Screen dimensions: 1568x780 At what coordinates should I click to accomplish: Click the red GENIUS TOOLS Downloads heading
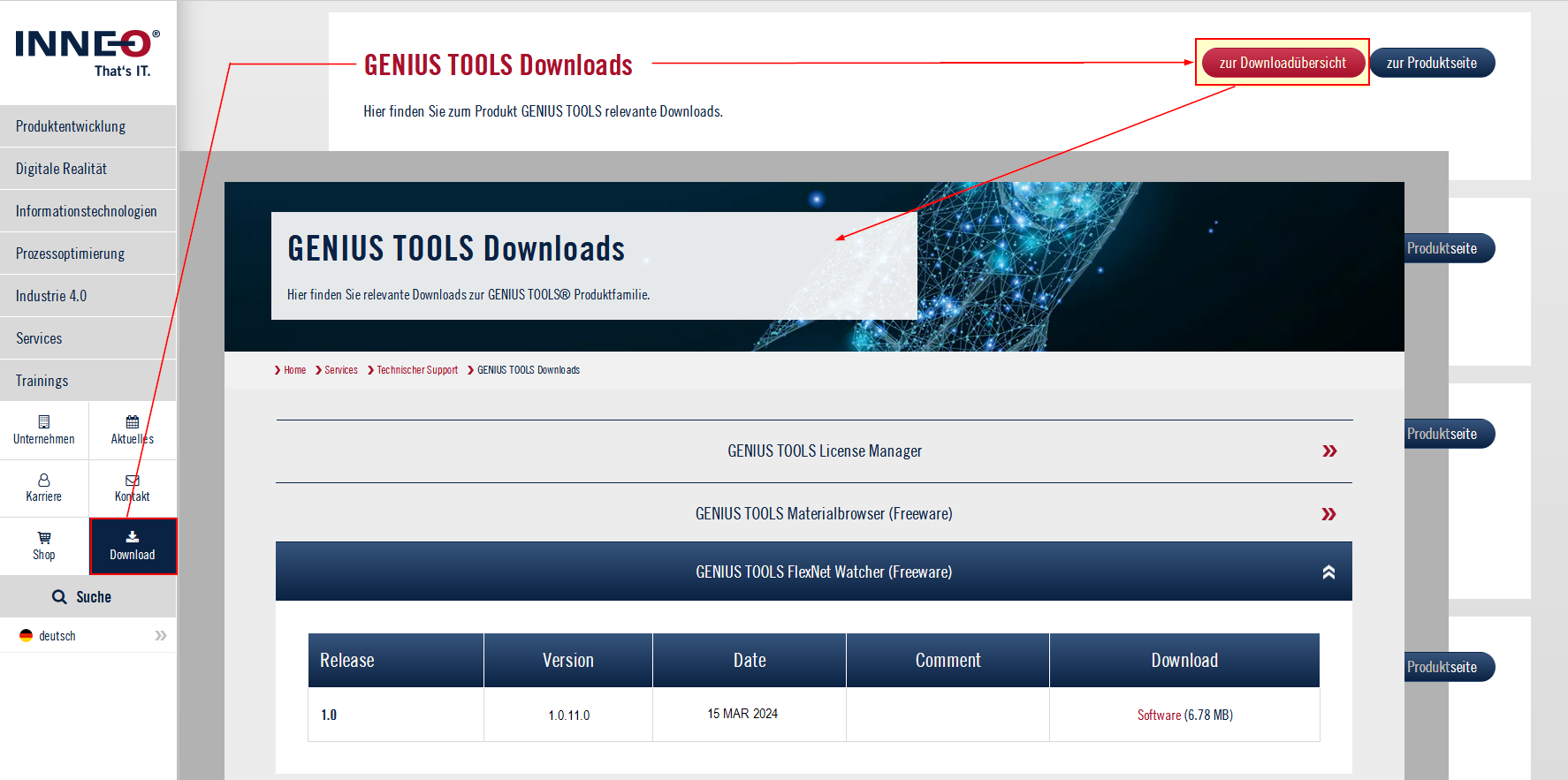click(499, 64)
